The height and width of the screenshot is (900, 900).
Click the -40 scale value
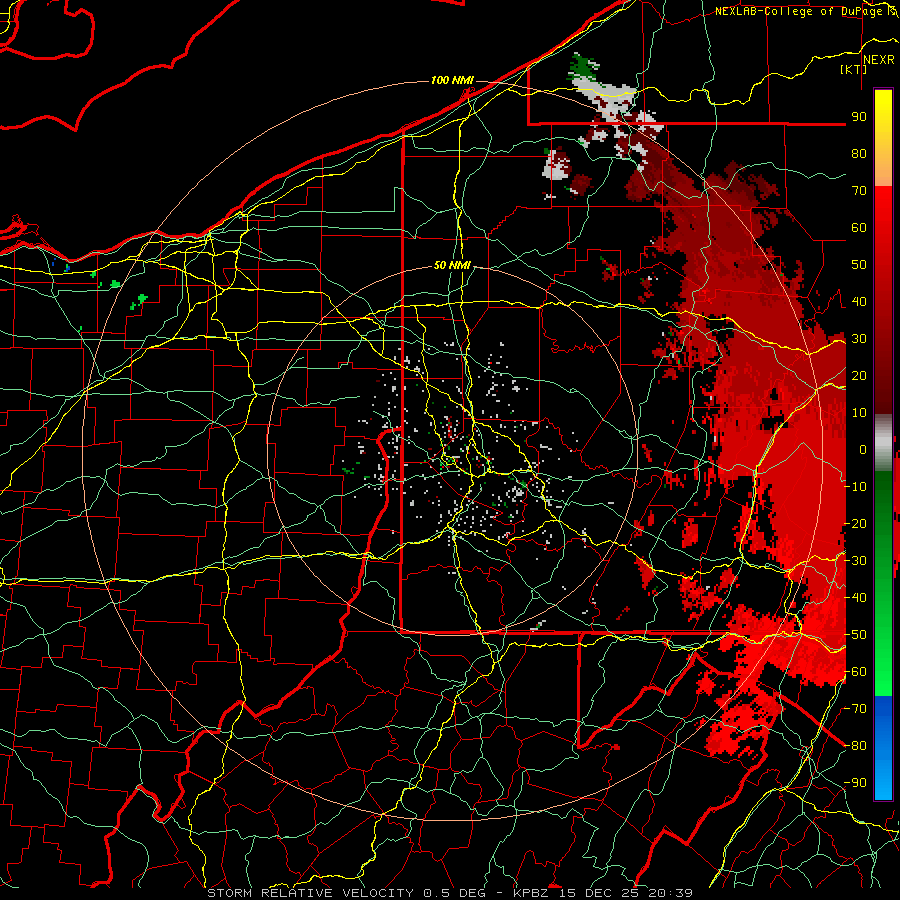pos(856,598)
